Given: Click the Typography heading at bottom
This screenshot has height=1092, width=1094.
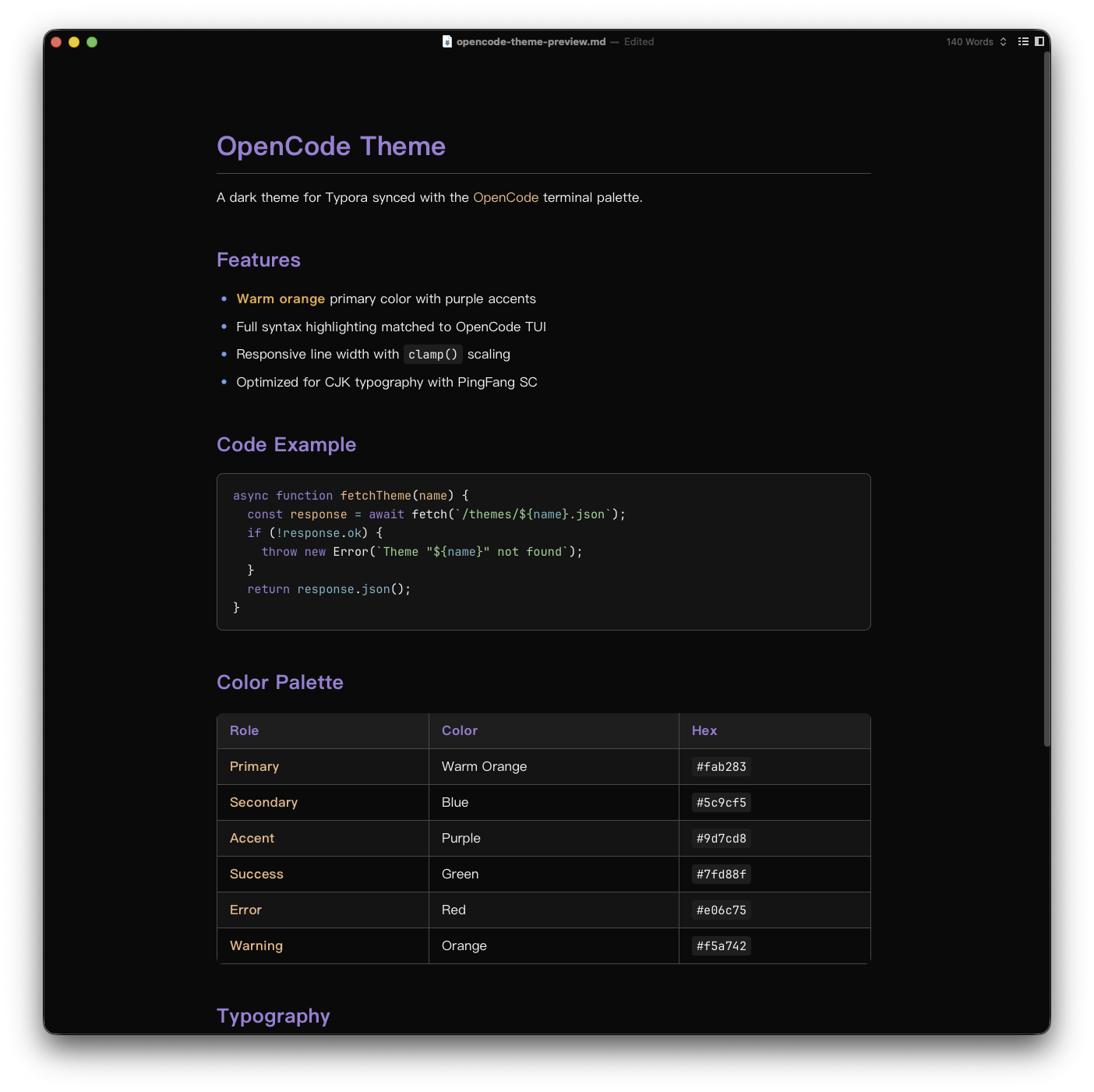Looking at the screenshot, I should click(x=273, y=1016).
